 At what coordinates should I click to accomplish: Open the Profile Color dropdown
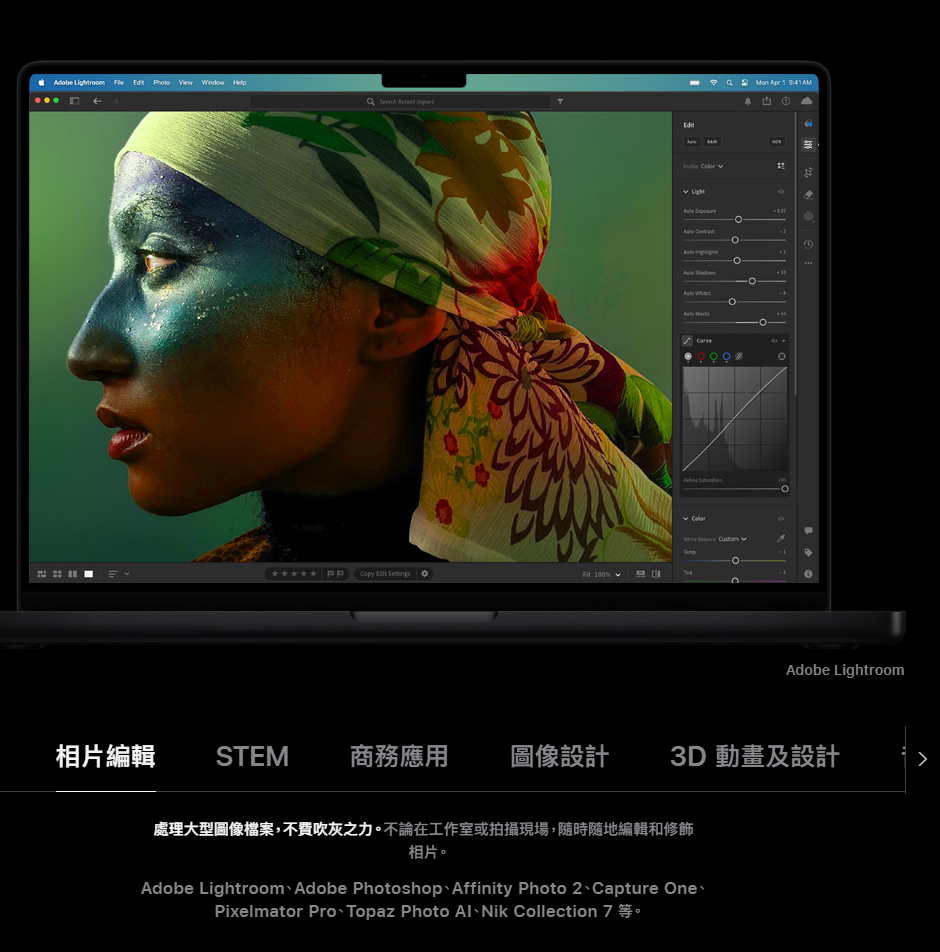click(712, 166)
